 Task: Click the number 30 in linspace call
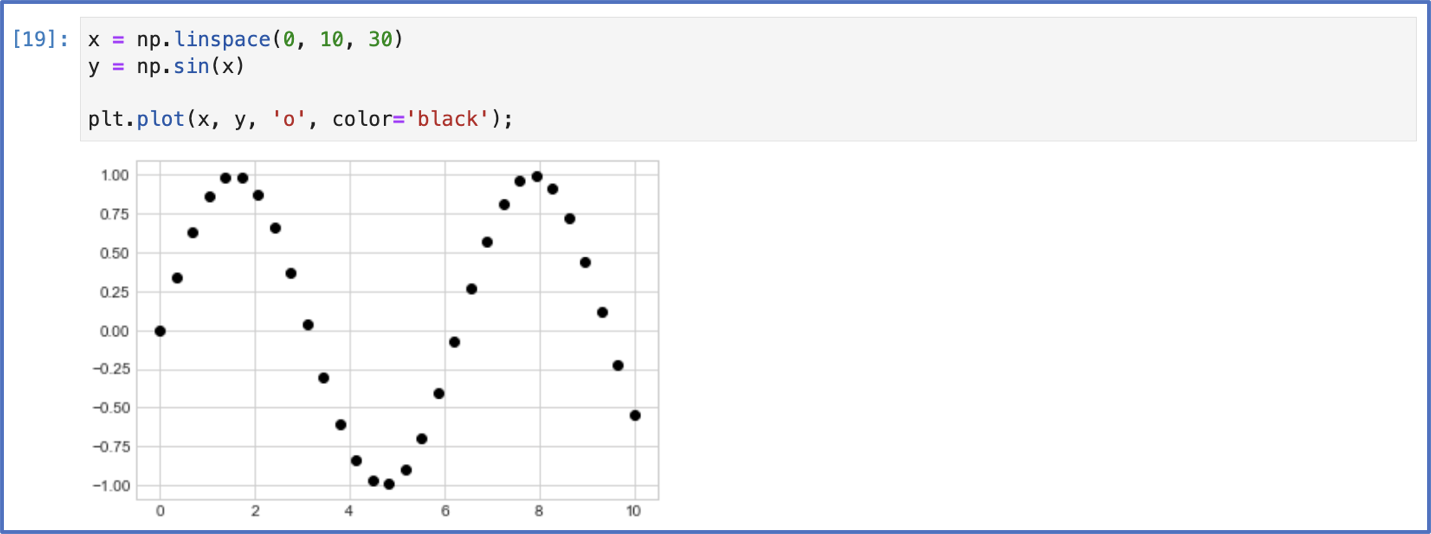coord(379,40)
